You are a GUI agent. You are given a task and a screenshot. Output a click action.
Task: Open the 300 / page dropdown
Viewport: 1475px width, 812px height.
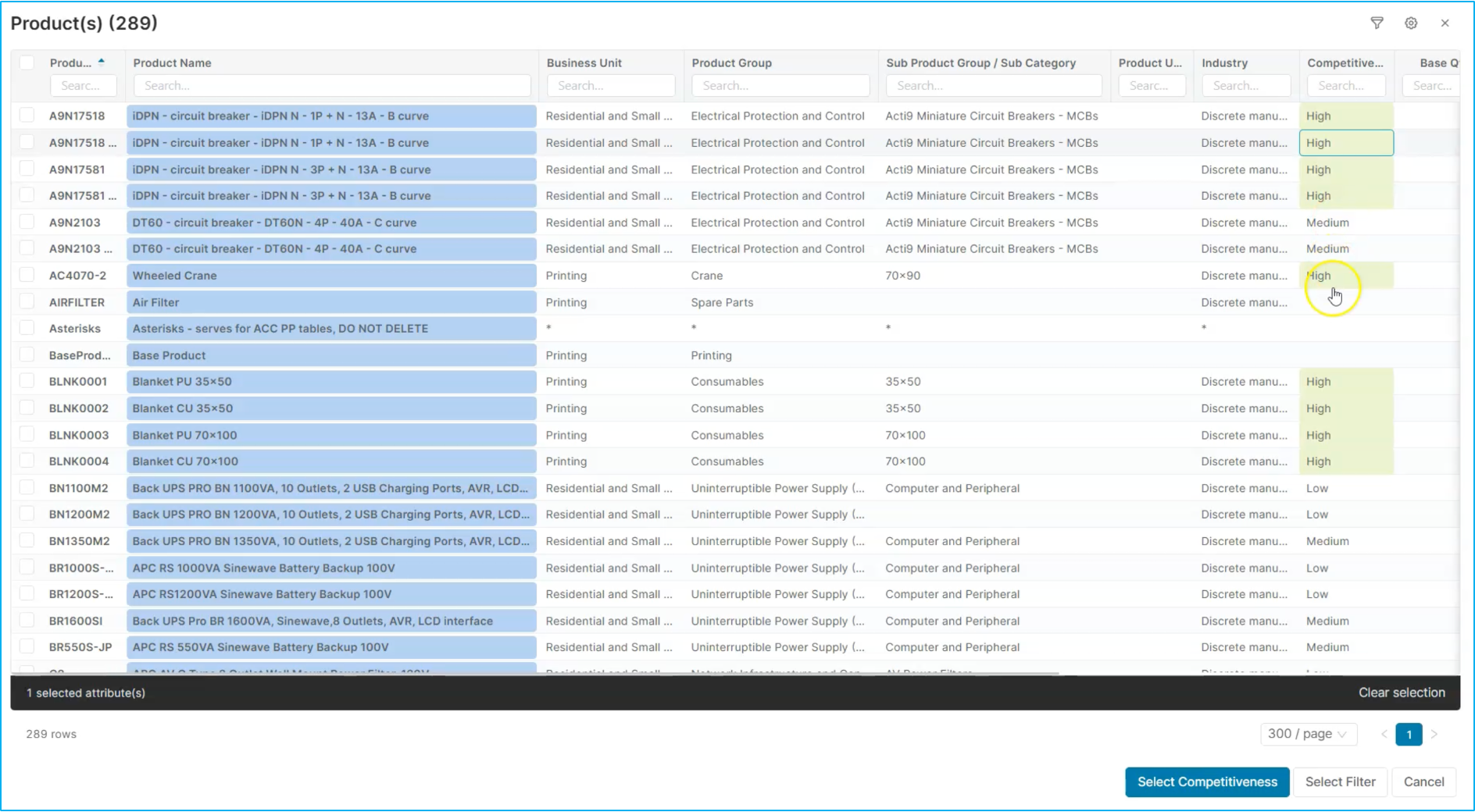click(x=1307, y=734)
